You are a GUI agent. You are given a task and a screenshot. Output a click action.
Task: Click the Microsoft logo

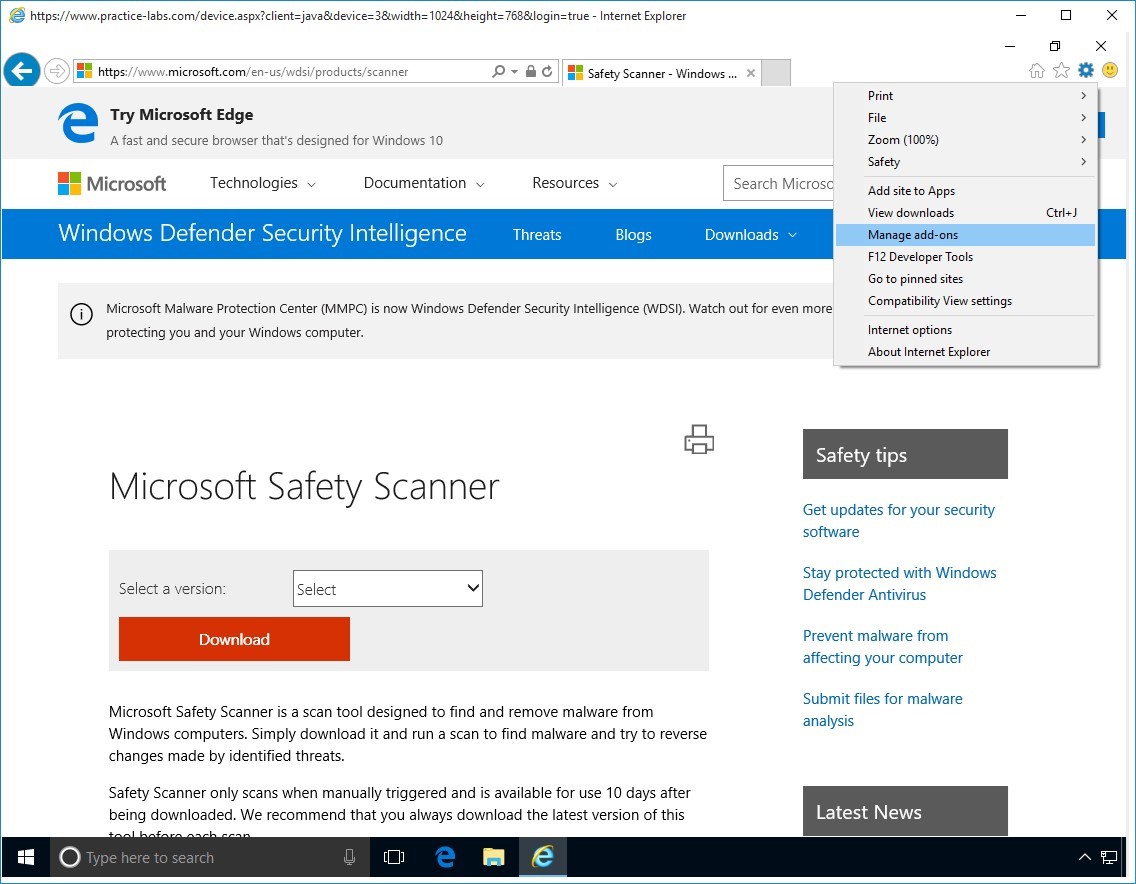(112, 183)
